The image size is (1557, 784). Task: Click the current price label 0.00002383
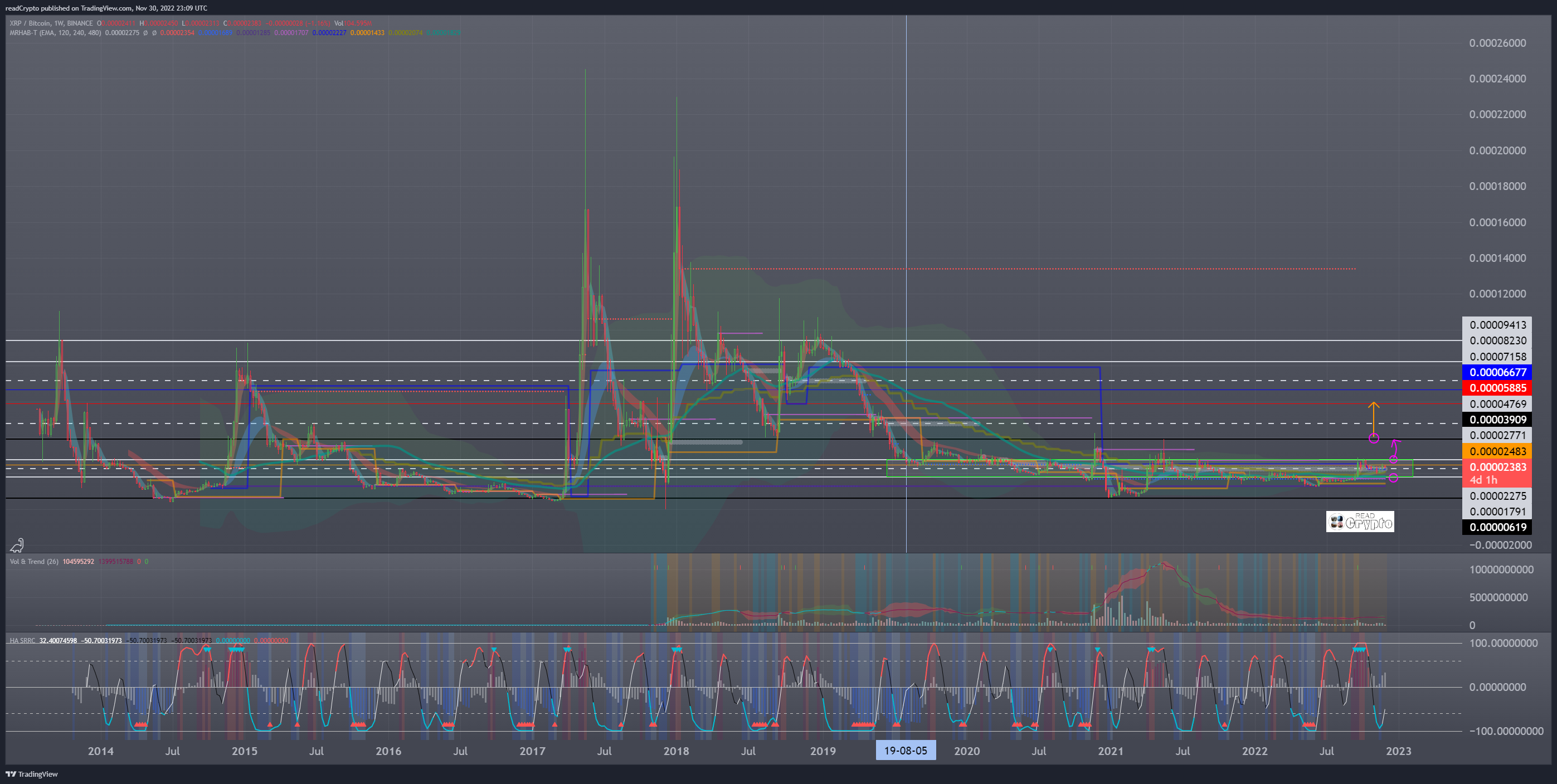click(1497, 466)
